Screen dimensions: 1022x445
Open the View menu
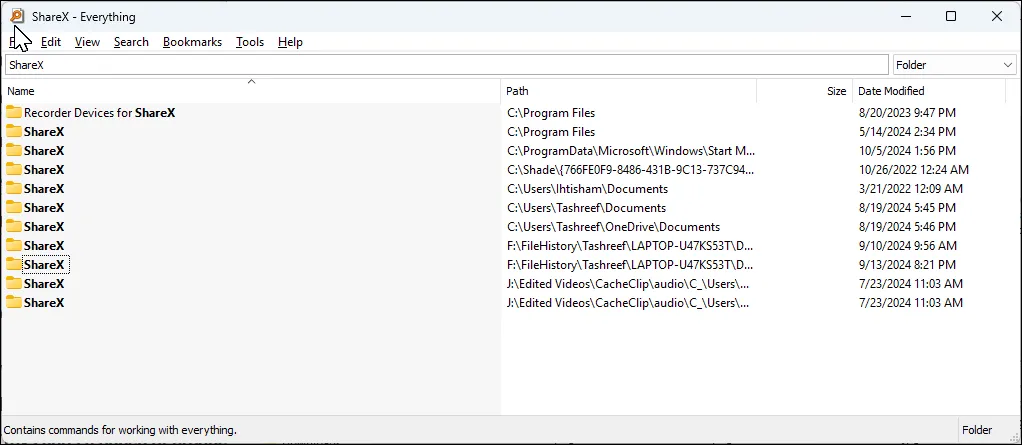(x=87, y=42)
